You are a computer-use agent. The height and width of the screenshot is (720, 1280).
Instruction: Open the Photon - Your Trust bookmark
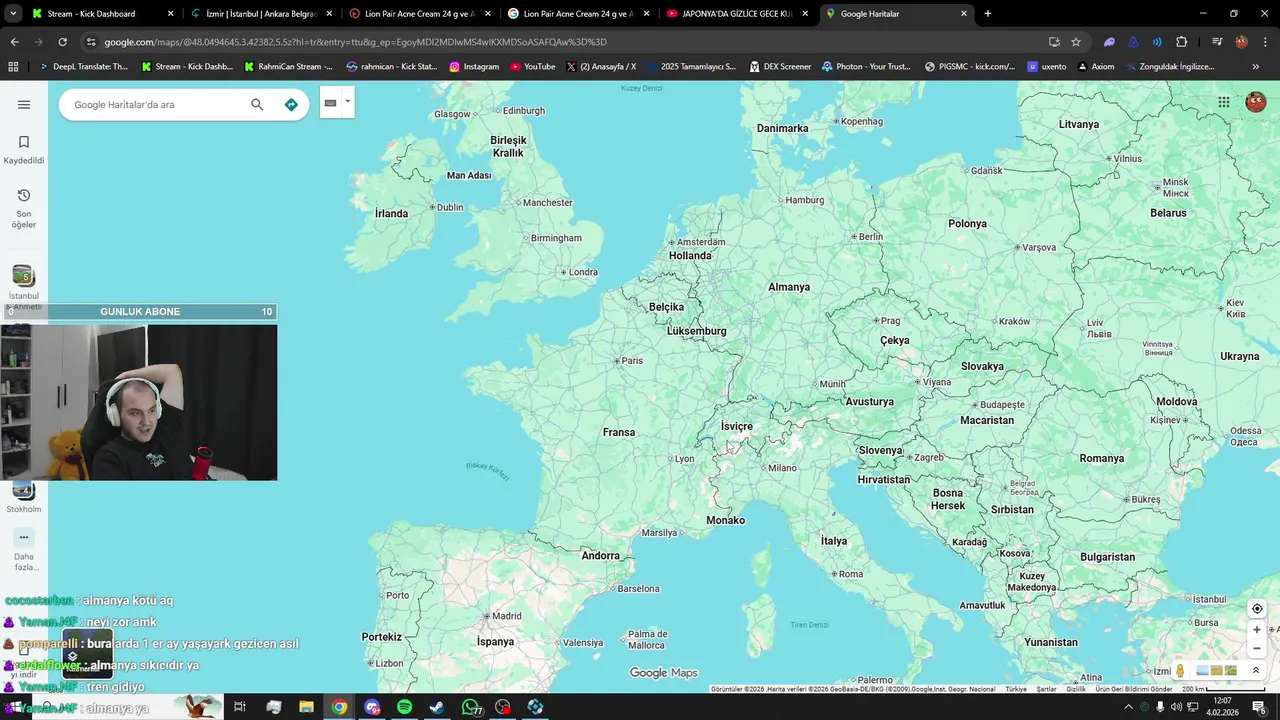pyautogui.click(x=867, y=66)
